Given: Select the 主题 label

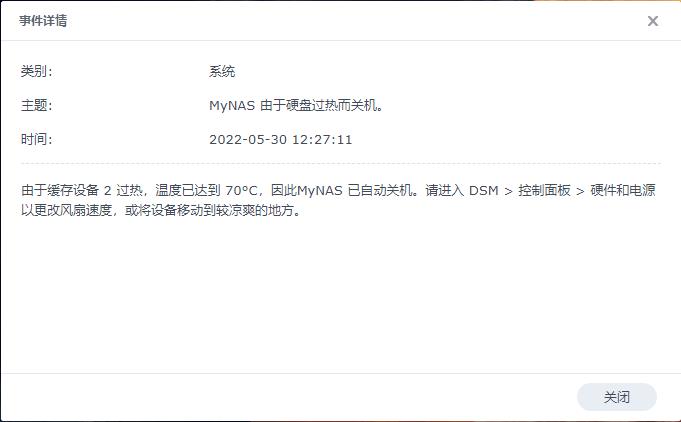Looking at the screenshot, I should pyautogui.click(x=36, y=105).
